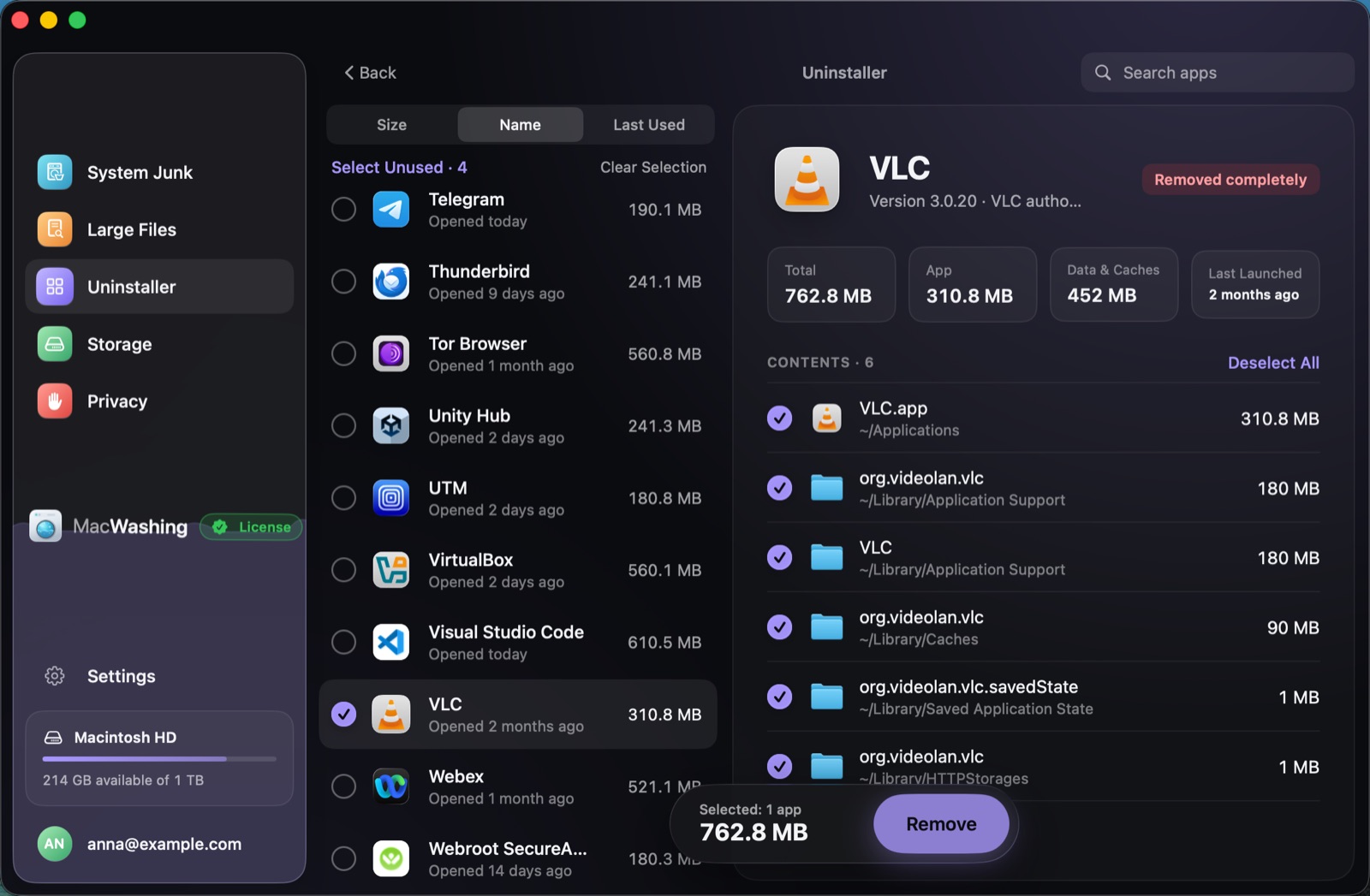The height and width of the screenshot is (896, 1370).
Task: Click Clear Selection link
Action: click(653, 168)
